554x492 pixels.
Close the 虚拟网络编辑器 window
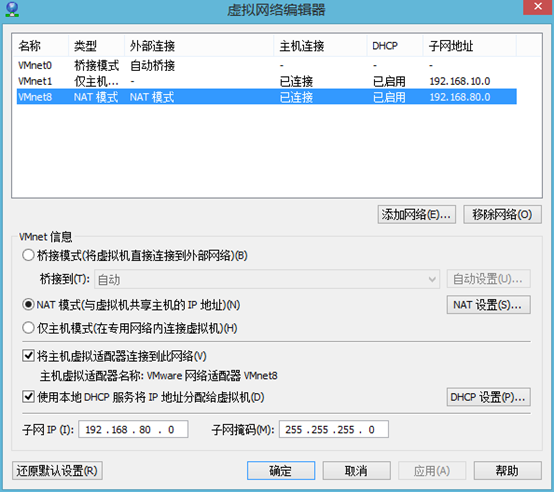538,7
